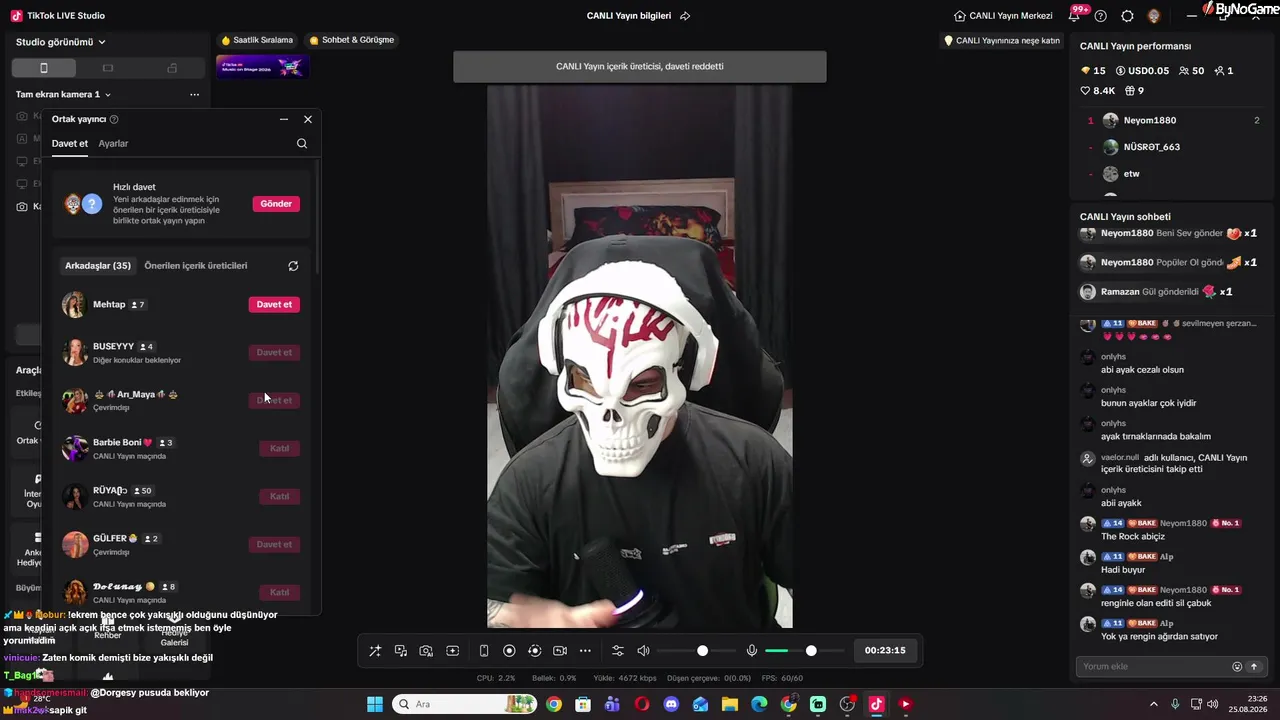The width and height of the screenshot is (1280, 720).
Task: Click Davet et for GÜLFER
Action: tap(274, 544)
